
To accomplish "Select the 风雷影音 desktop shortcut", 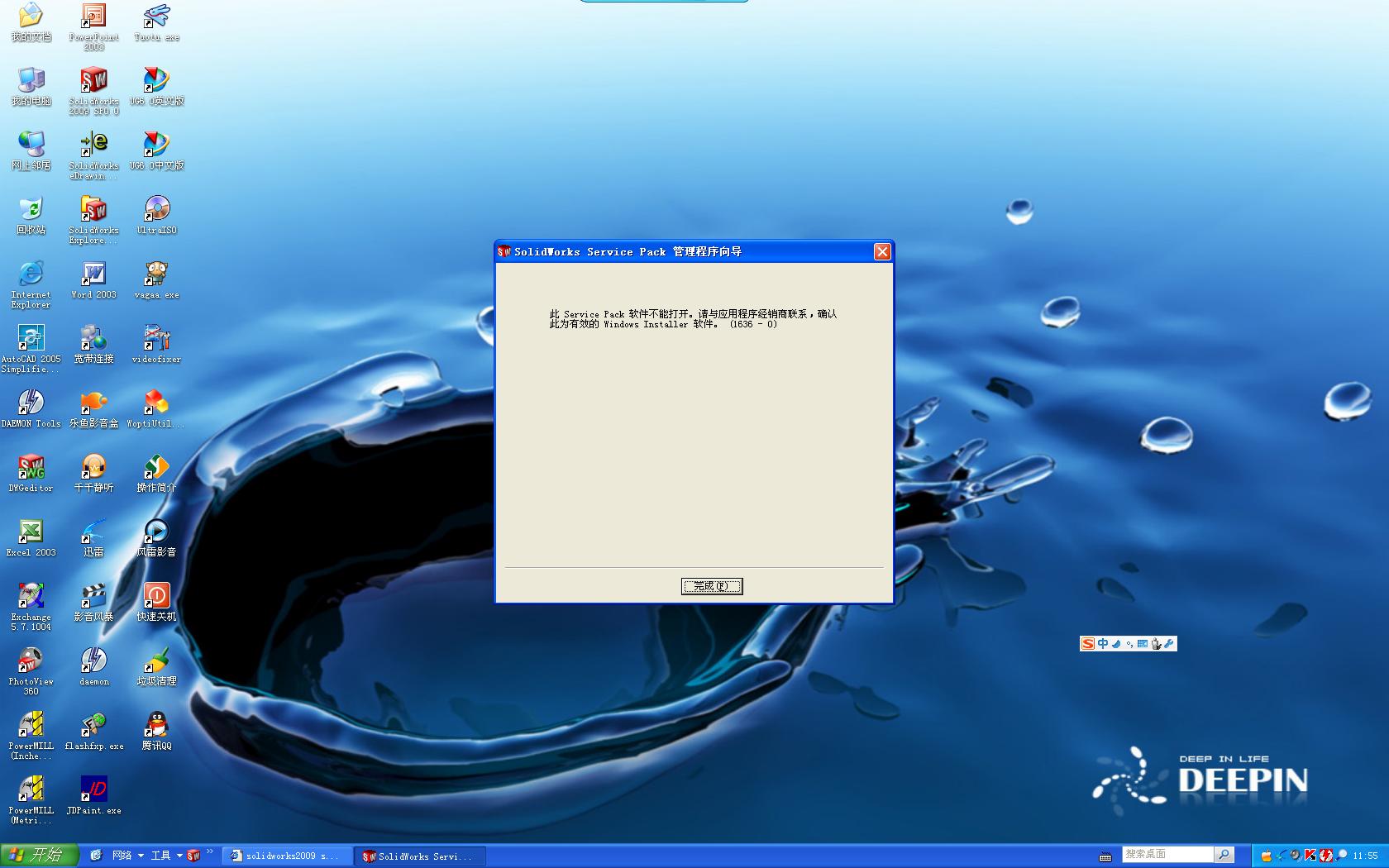I will pos(156,538).
